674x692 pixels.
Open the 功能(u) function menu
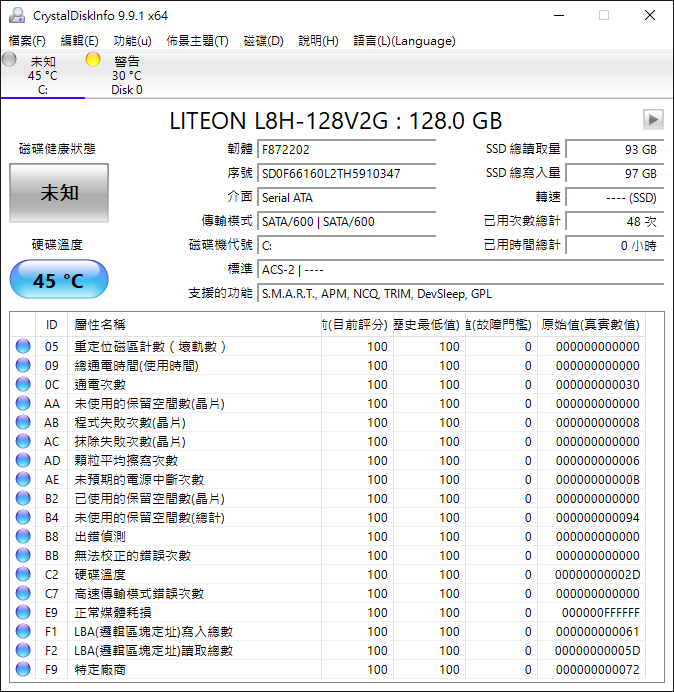(132, 41)
